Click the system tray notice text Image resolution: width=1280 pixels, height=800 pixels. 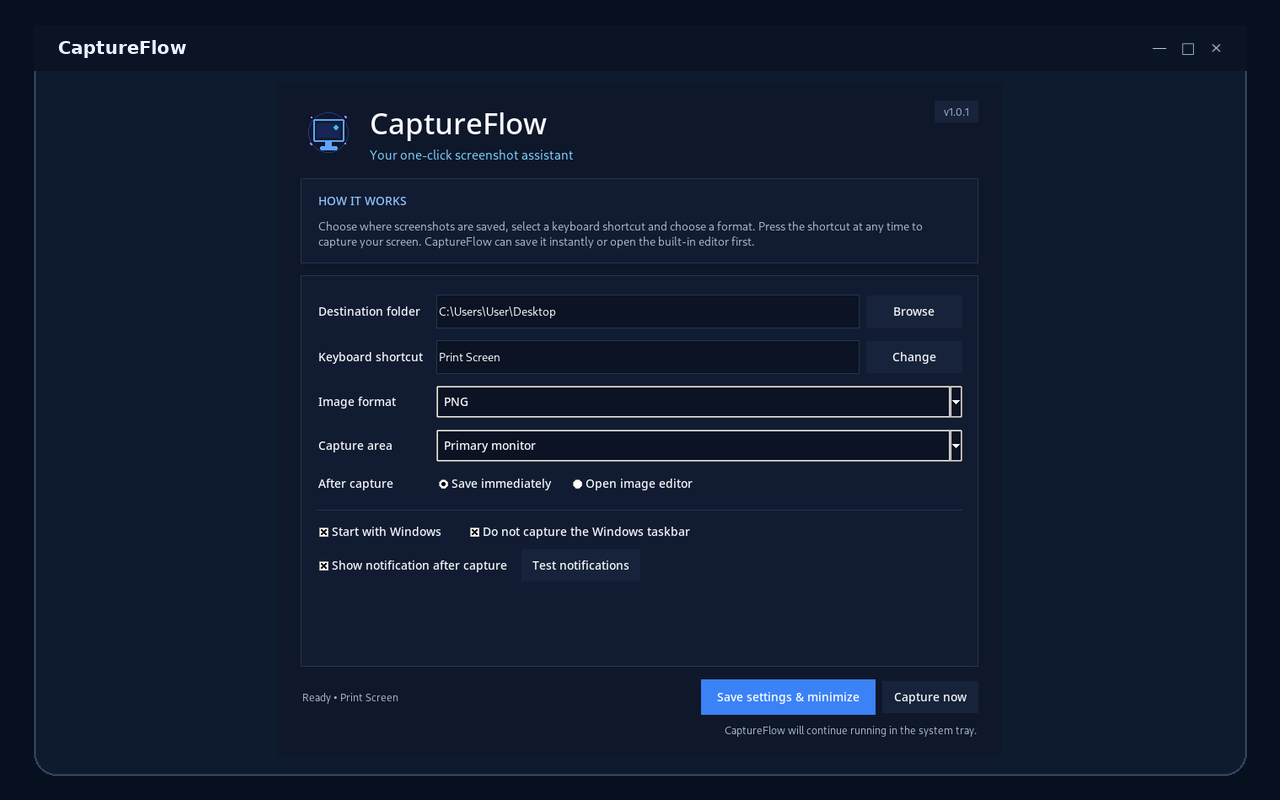850,731
